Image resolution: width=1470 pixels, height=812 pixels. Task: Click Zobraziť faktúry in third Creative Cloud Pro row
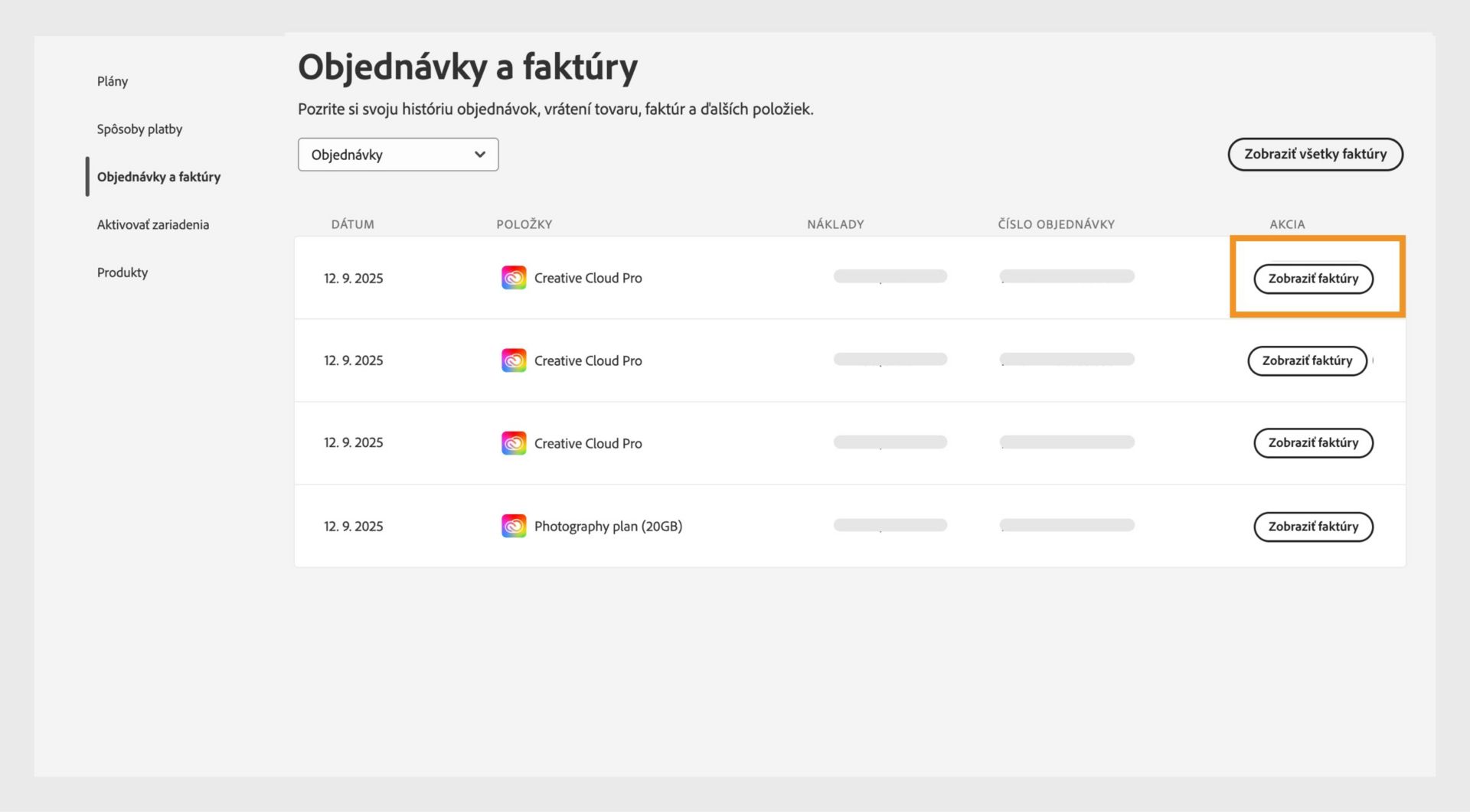tap(1313, 443)
